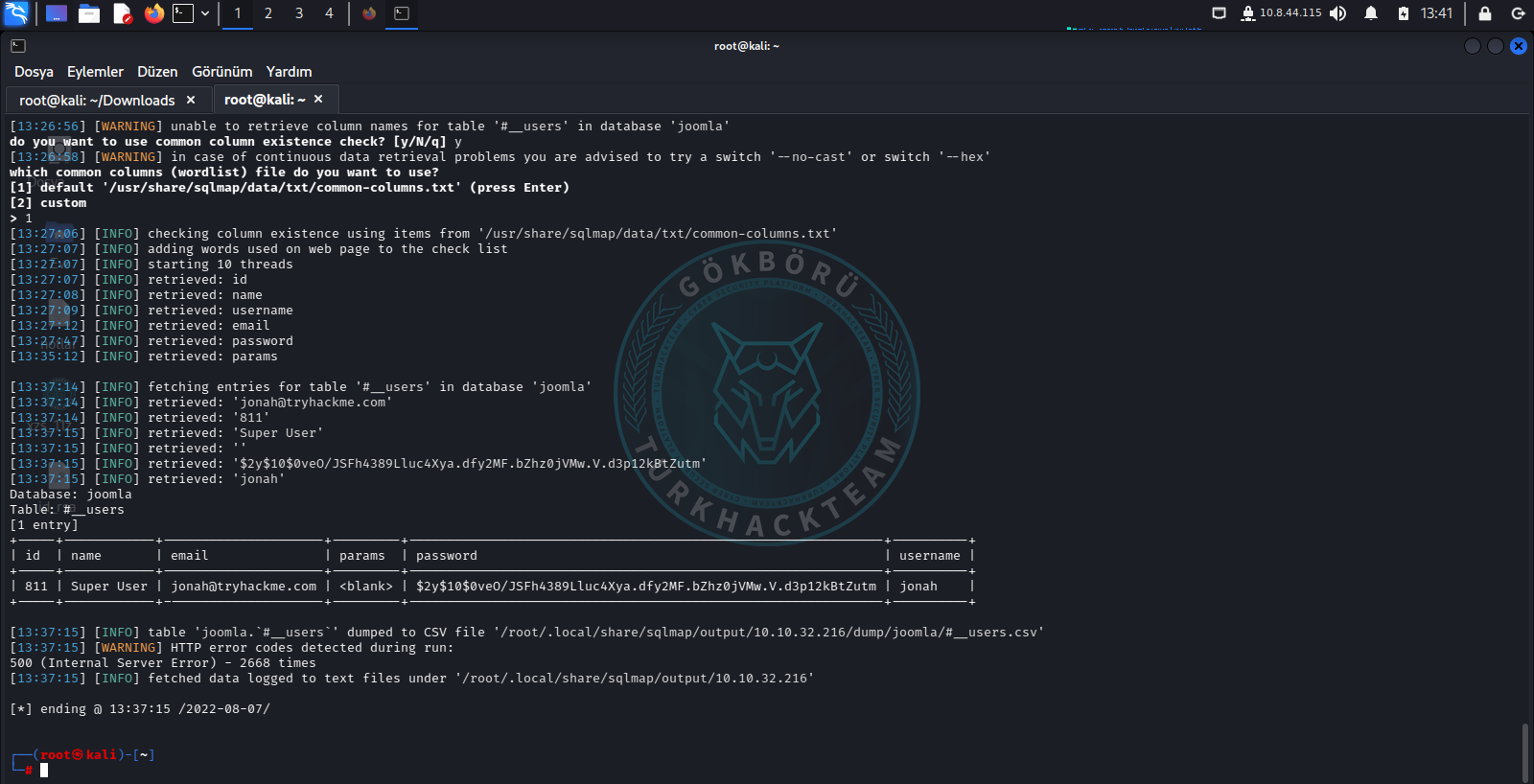Click the 'retrieved: params' line
1534x784 pixels.
click(144, 357)
